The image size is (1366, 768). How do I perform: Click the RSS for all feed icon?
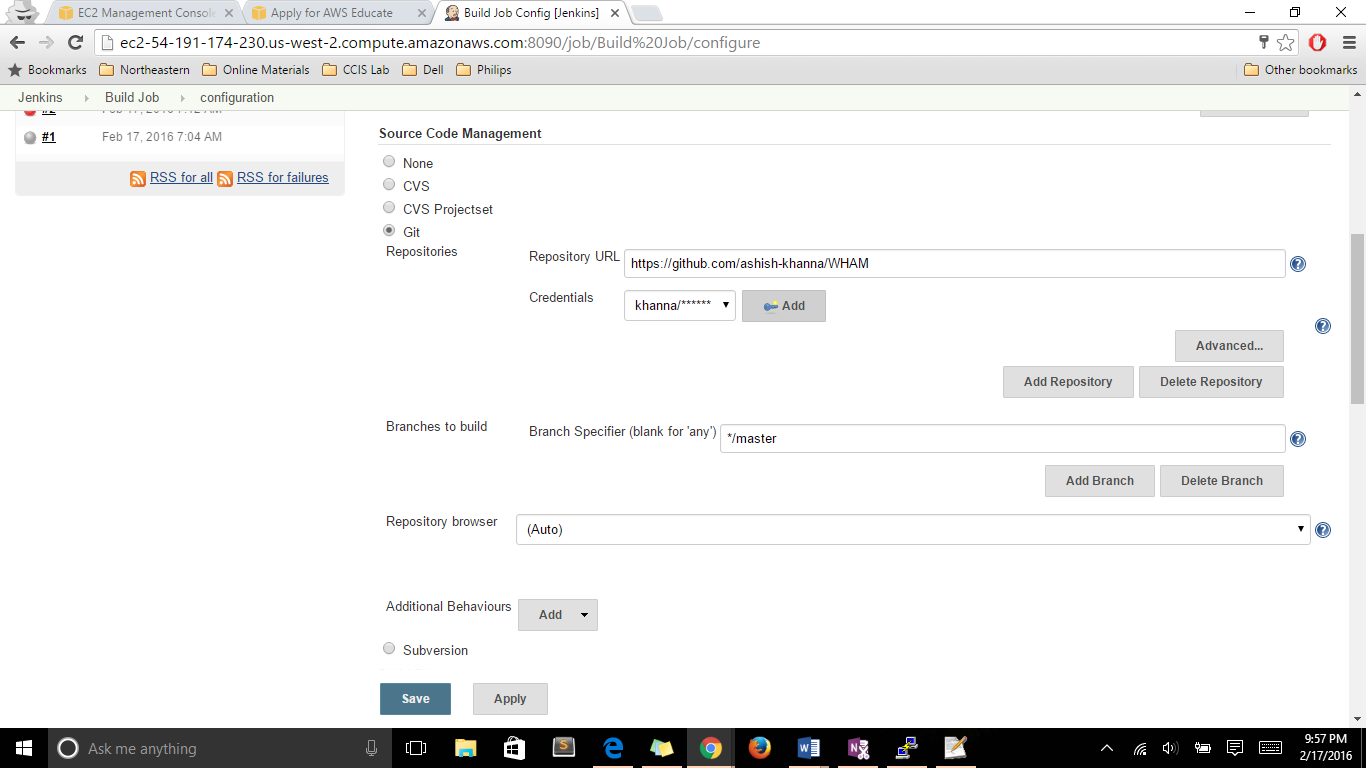point(138,178)
